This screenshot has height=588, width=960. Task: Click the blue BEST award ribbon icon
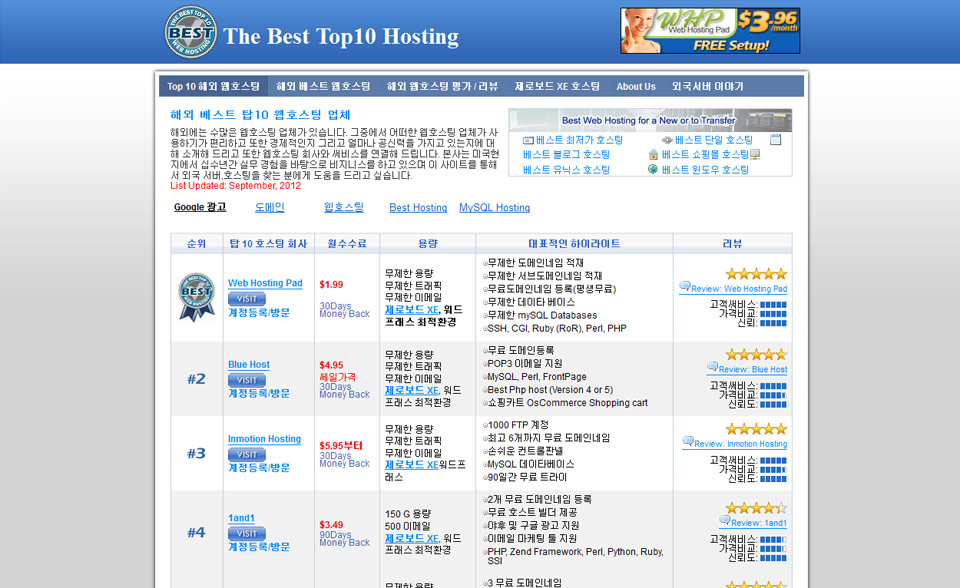196,297
